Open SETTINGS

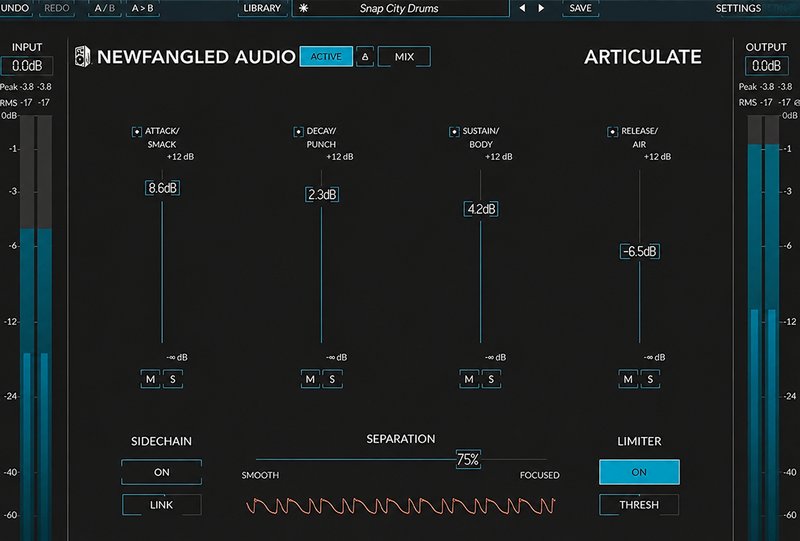point(738,8)
